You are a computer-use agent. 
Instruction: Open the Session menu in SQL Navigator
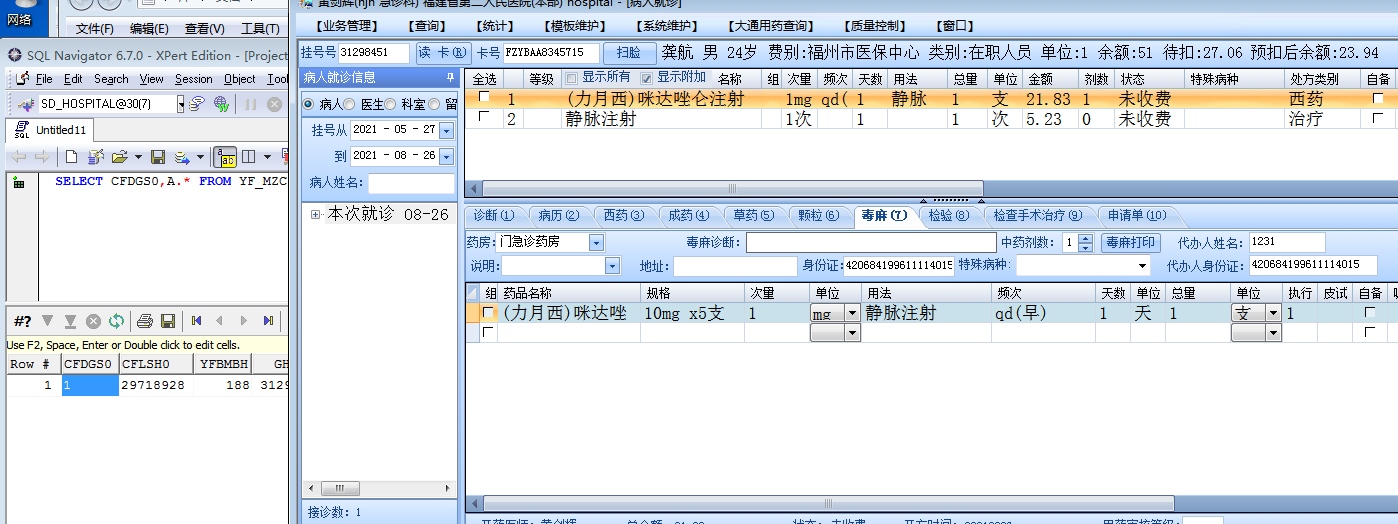click(193, 79)
